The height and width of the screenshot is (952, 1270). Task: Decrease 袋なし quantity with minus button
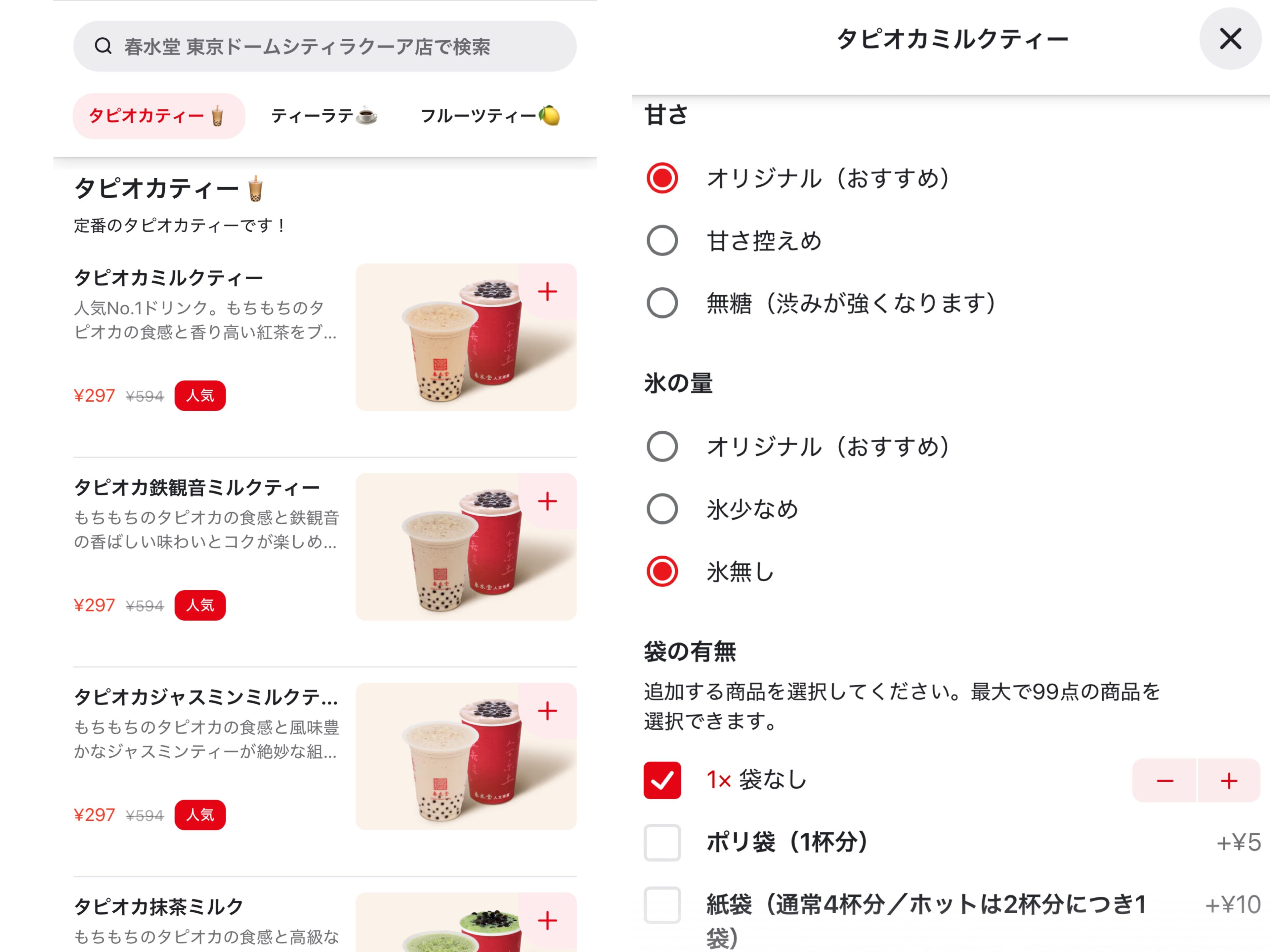click(x=1164, y=780)
